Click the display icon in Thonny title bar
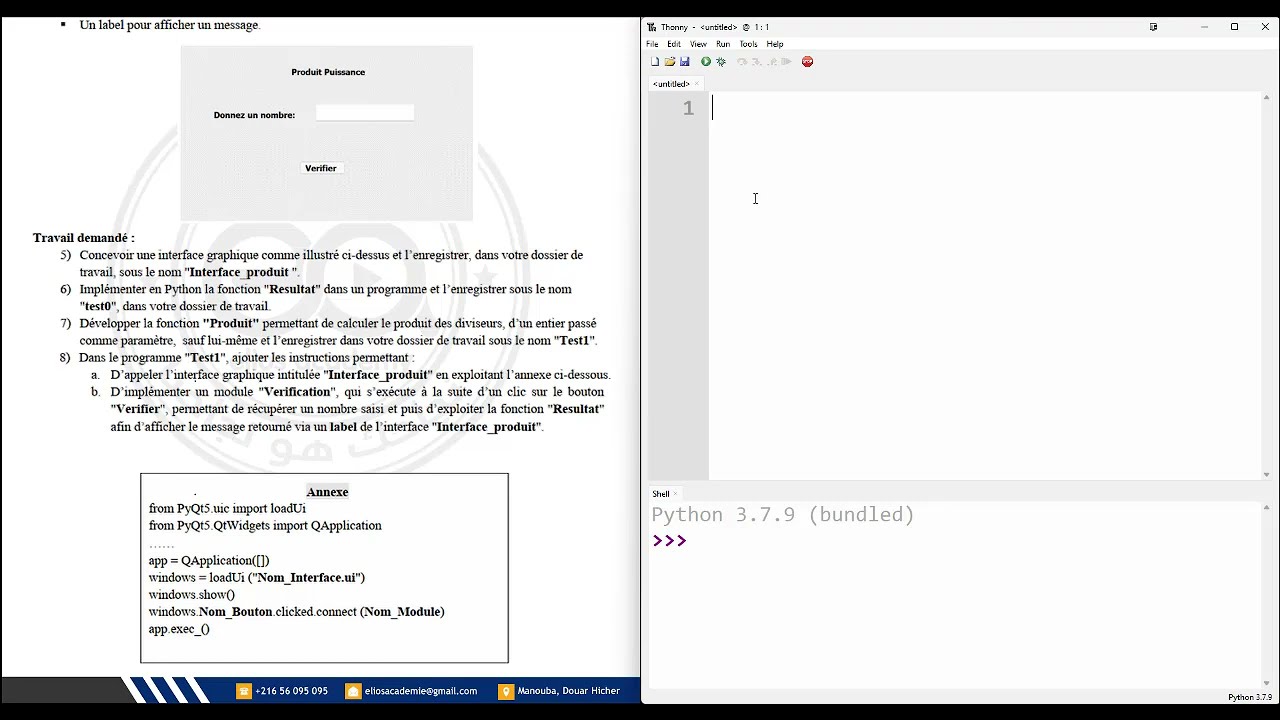1280x720 pixels. coord(1153,27)
